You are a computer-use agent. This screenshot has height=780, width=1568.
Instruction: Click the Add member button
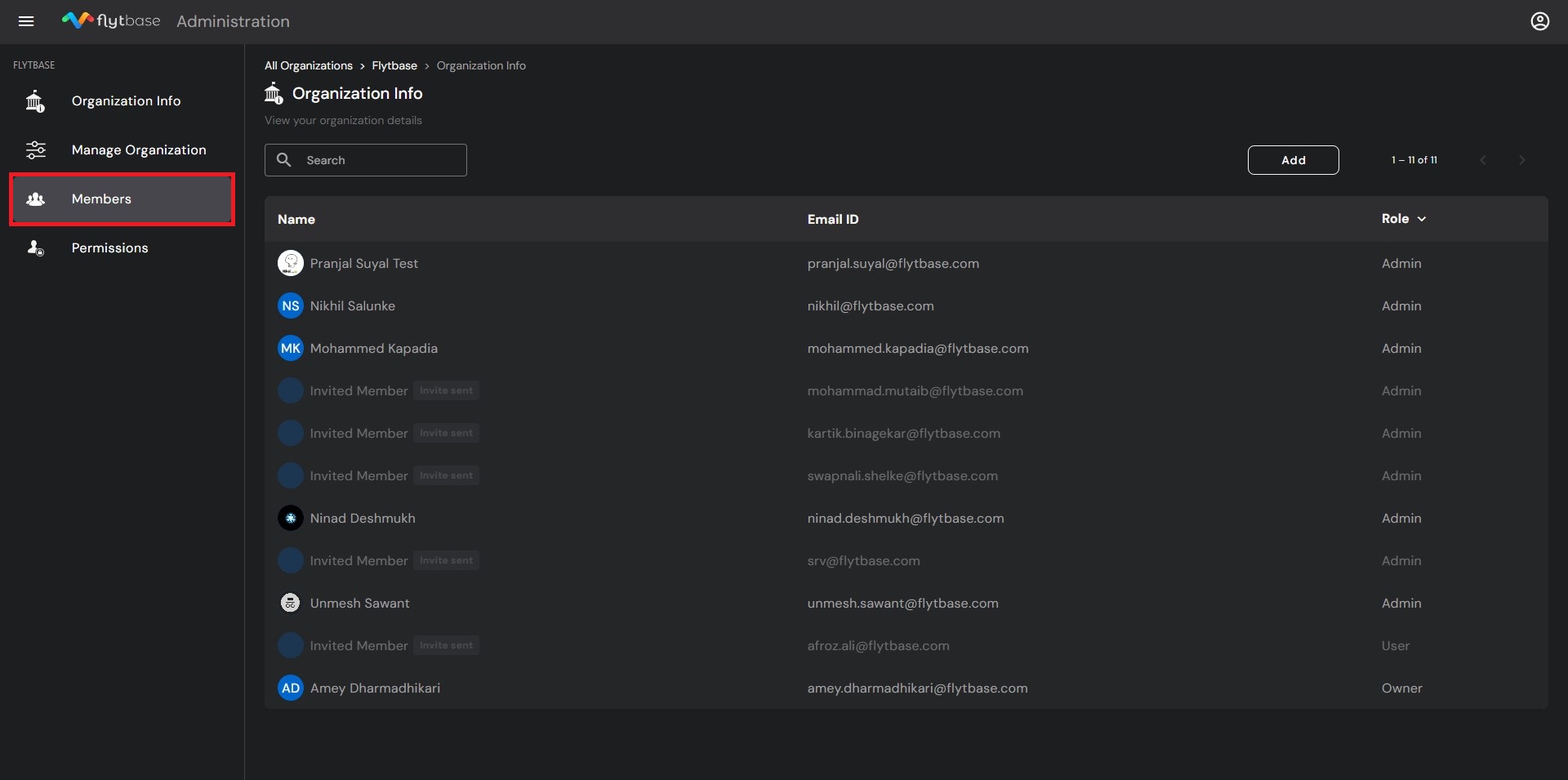pyautogui.click(x=1293, y=160)
